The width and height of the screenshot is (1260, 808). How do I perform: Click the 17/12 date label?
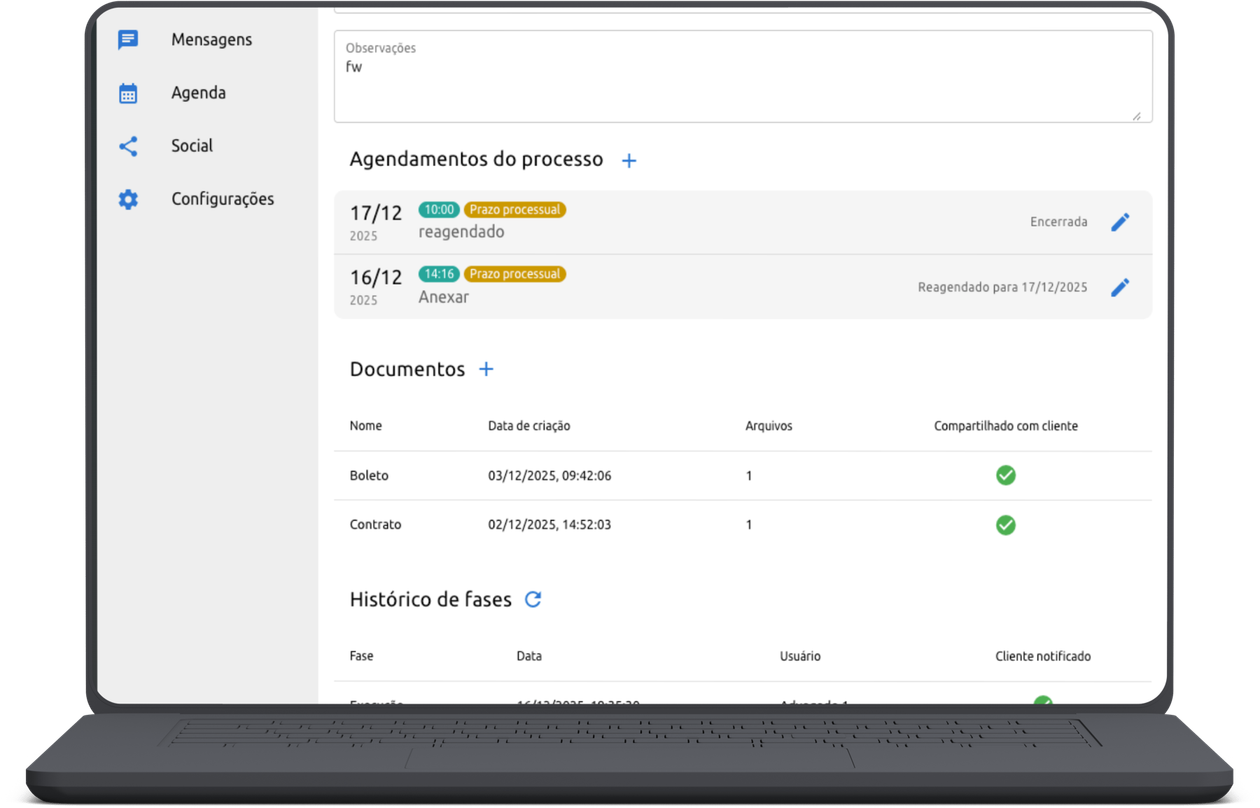[x=376, y=213]
